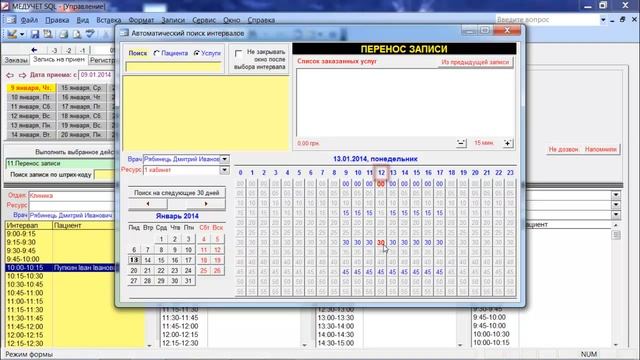Click scroll down arrow of interval list
The image size is (640, 360).
point(149,345)
